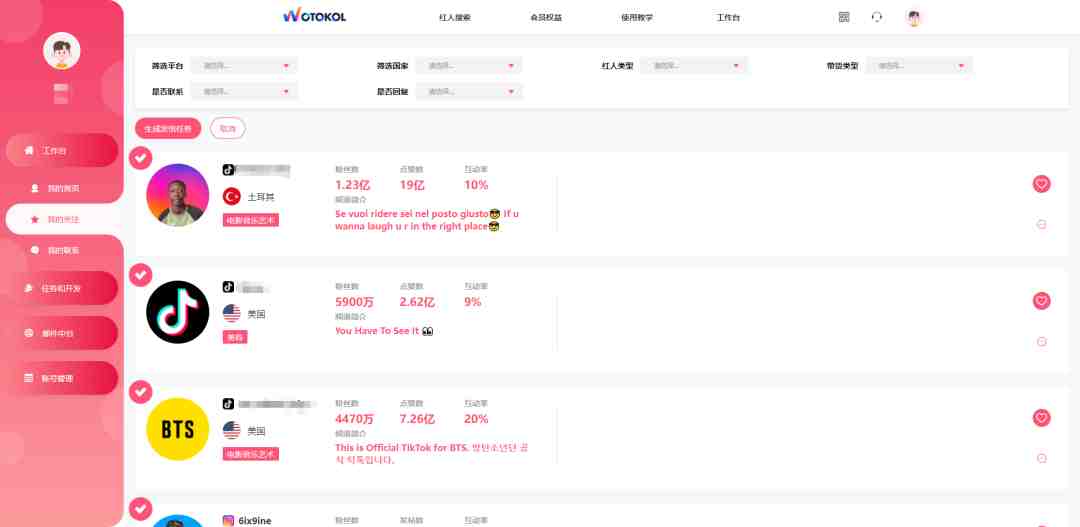Click the user avatar in top header
This screenshot has height=527, width=1080.
tap(914, 18)
